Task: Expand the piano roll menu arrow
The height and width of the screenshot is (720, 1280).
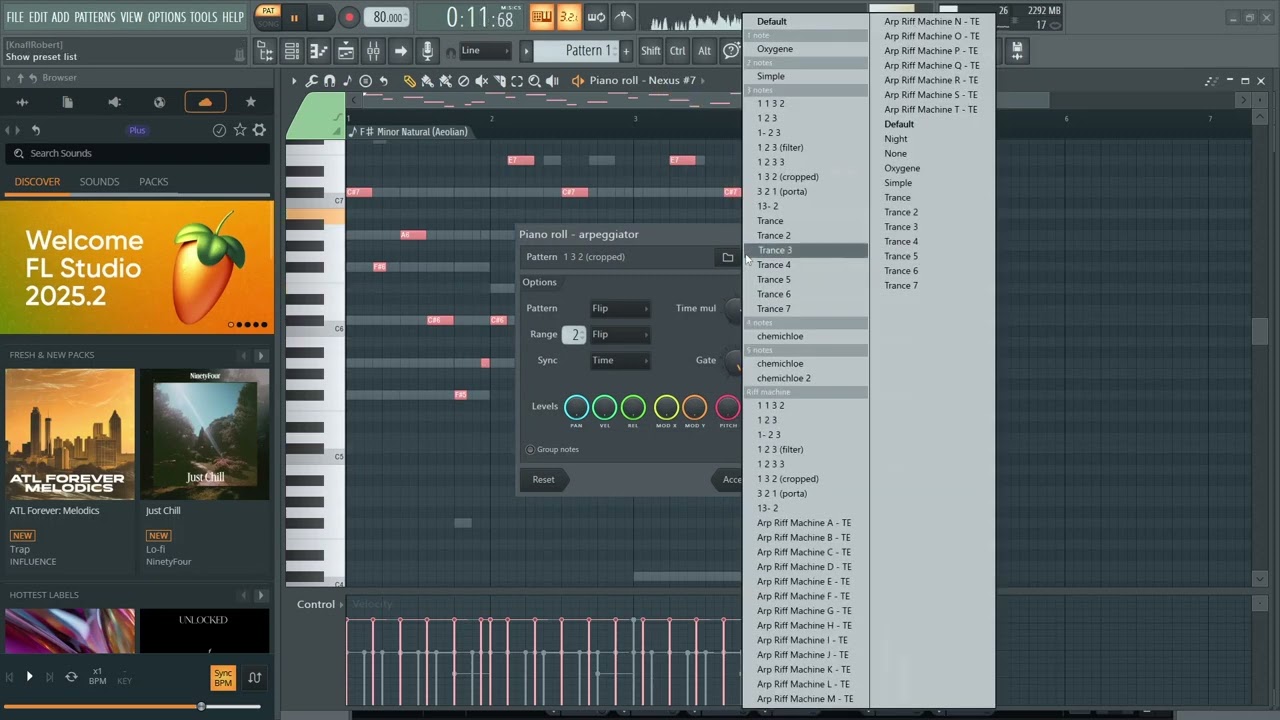Action: pos(293,81)
